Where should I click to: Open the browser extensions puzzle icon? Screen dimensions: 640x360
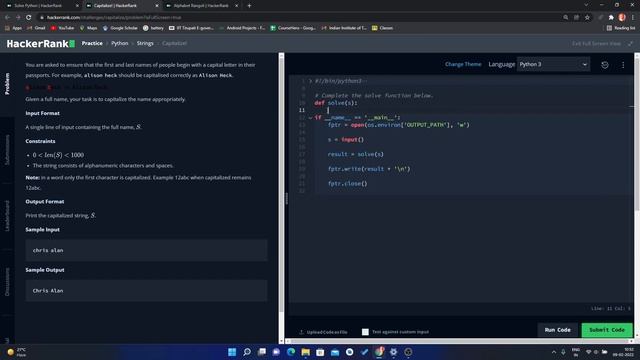[611, 18]
